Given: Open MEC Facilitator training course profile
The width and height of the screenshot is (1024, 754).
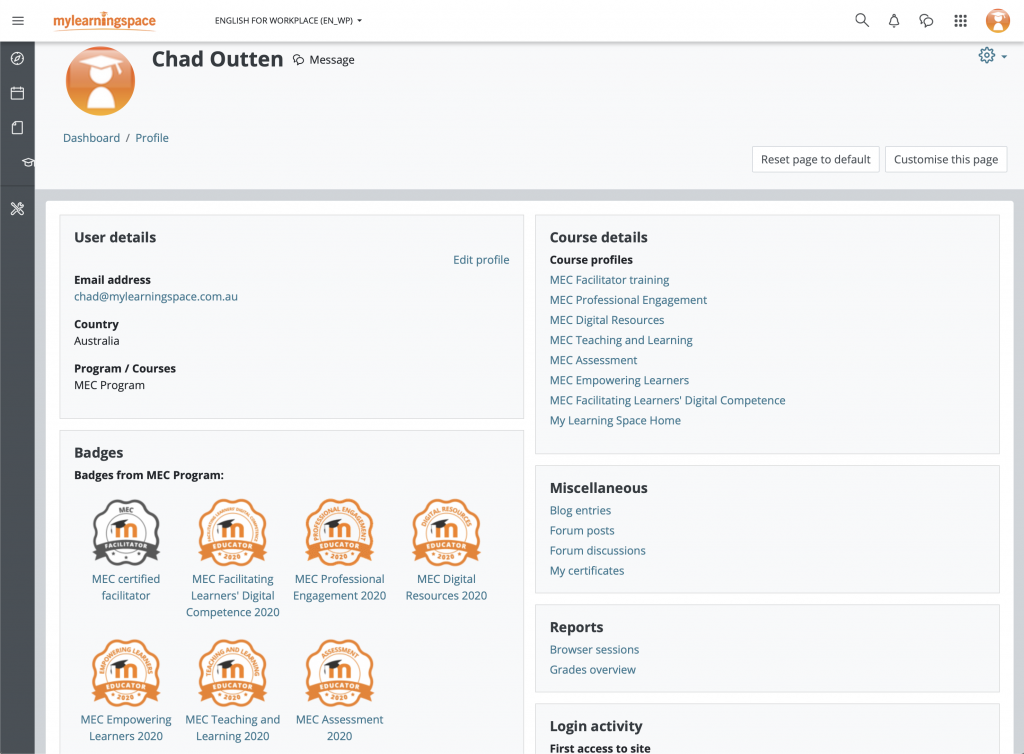Looking at the screenshot, I should pyautogui.click(x=609, y=280).
